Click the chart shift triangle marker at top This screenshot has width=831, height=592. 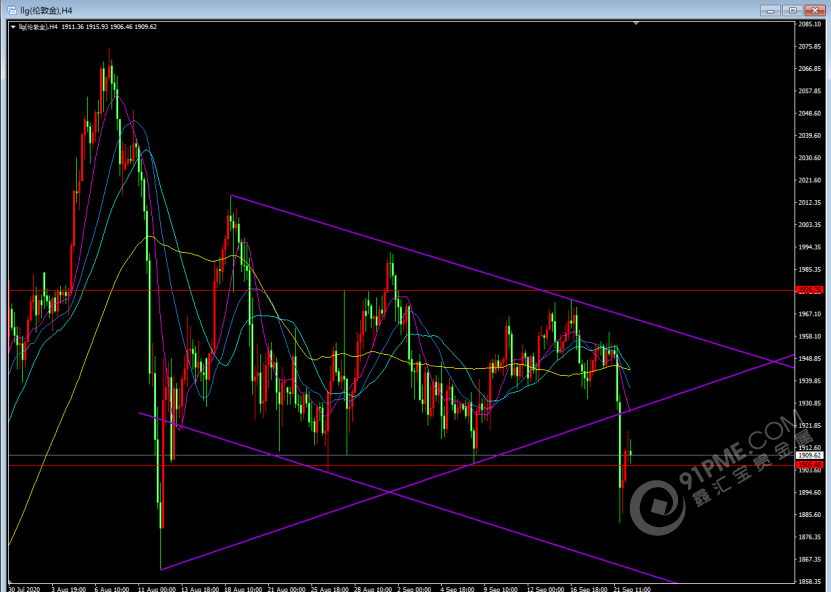point(637,22)
